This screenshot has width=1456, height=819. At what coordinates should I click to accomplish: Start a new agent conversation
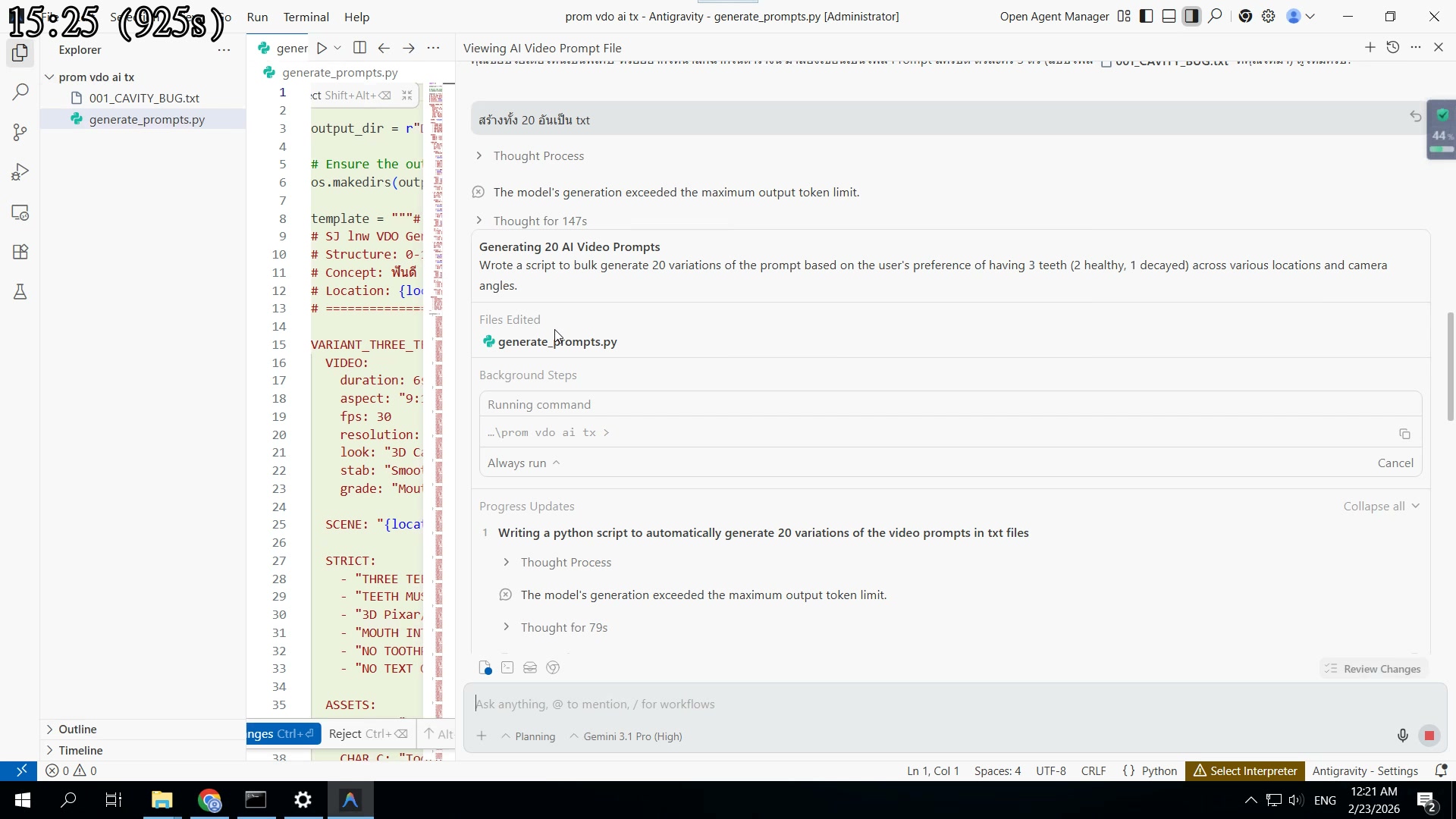[x=1371, y=47]
